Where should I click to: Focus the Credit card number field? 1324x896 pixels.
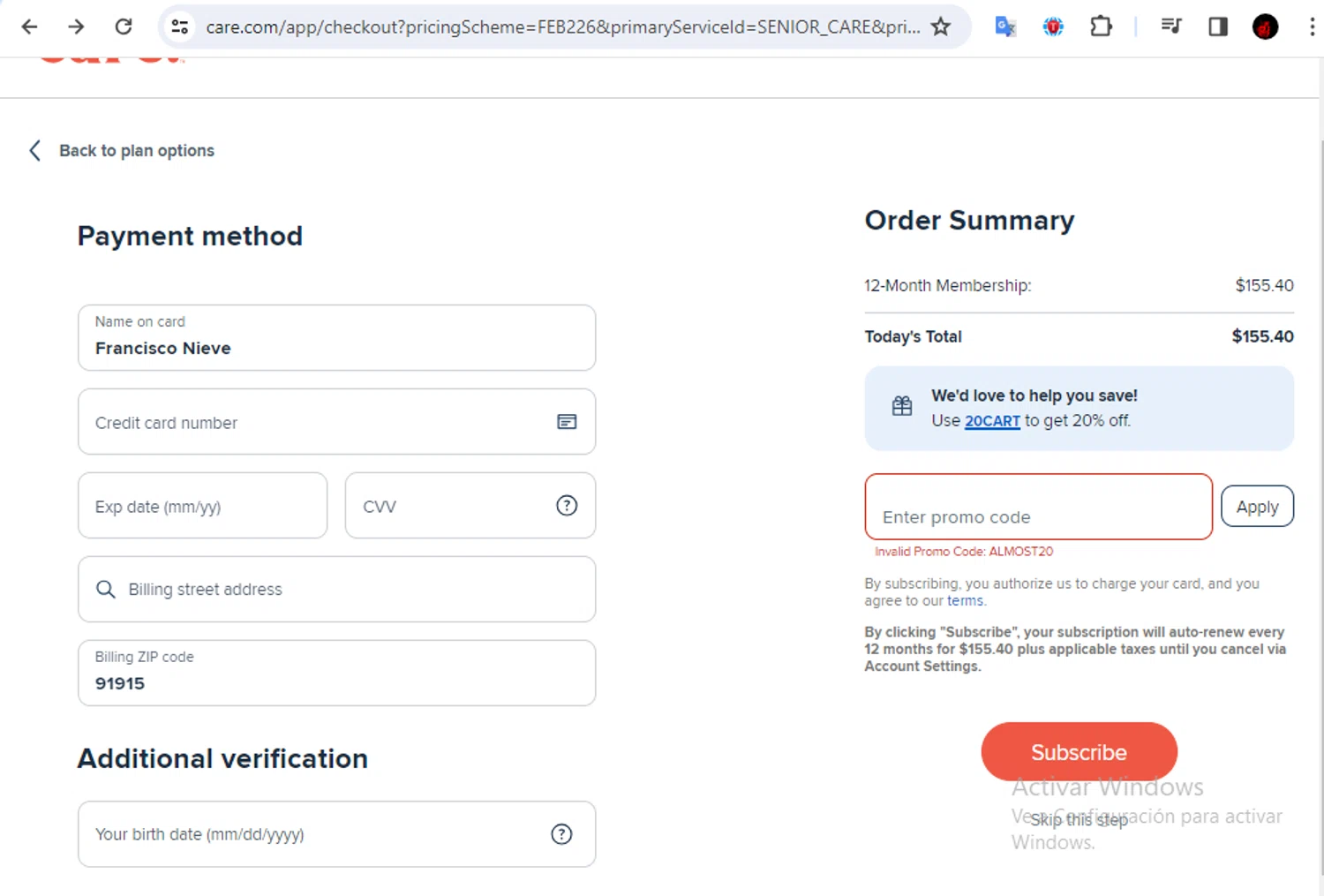coord(318,423)
